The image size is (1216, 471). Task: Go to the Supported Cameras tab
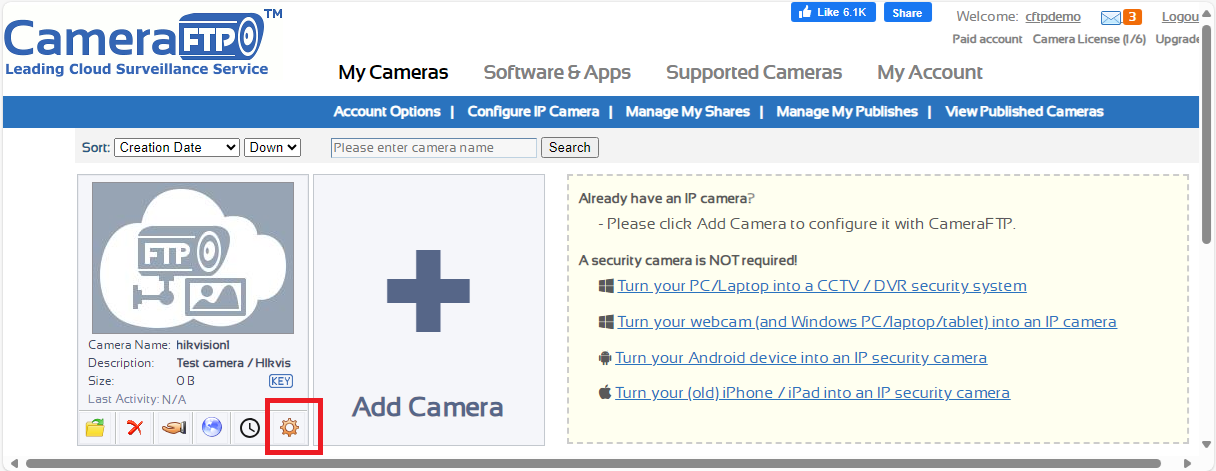(754, 72)
